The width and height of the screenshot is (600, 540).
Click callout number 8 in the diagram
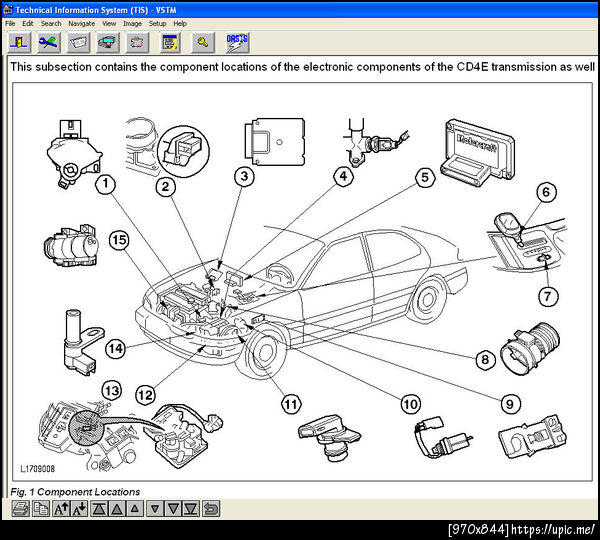pyautogui.click(x=485, y=360)
